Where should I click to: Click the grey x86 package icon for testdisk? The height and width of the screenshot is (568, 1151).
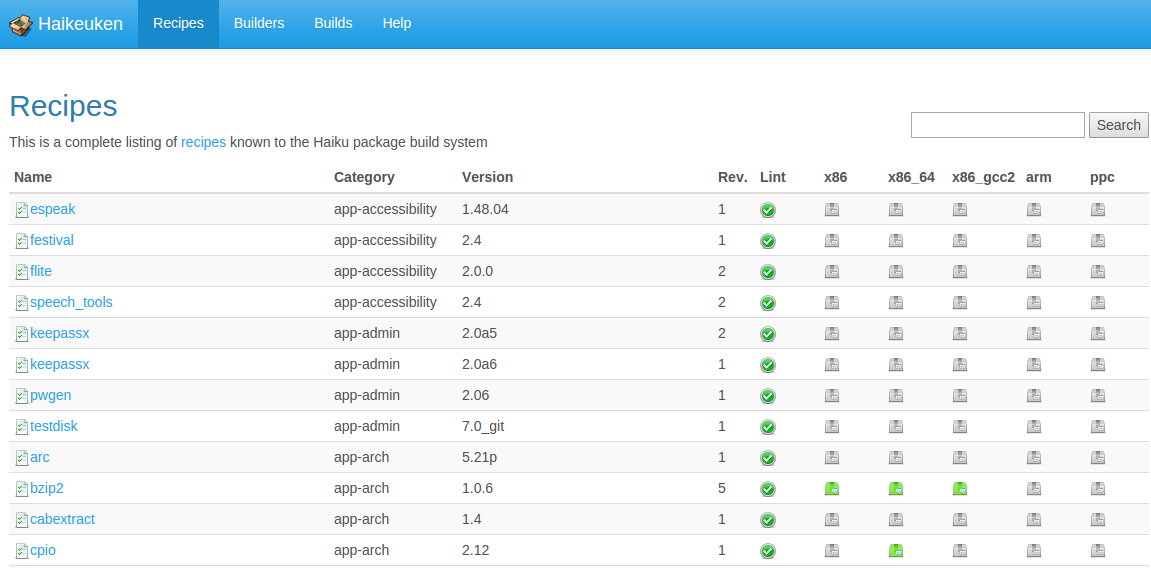click(x=832, y=426)
